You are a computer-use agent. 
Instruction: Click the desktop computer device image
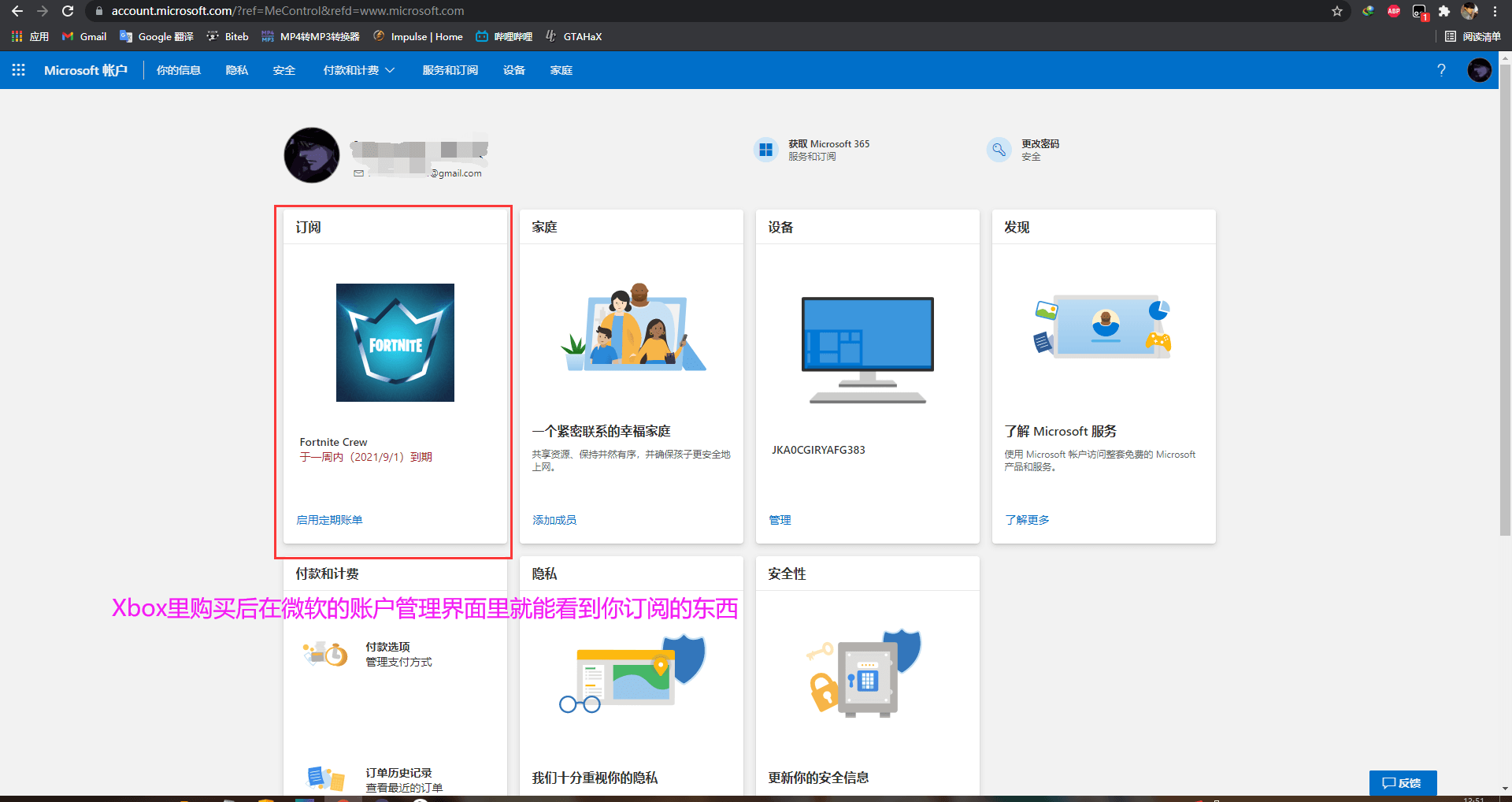coord(868,350)
